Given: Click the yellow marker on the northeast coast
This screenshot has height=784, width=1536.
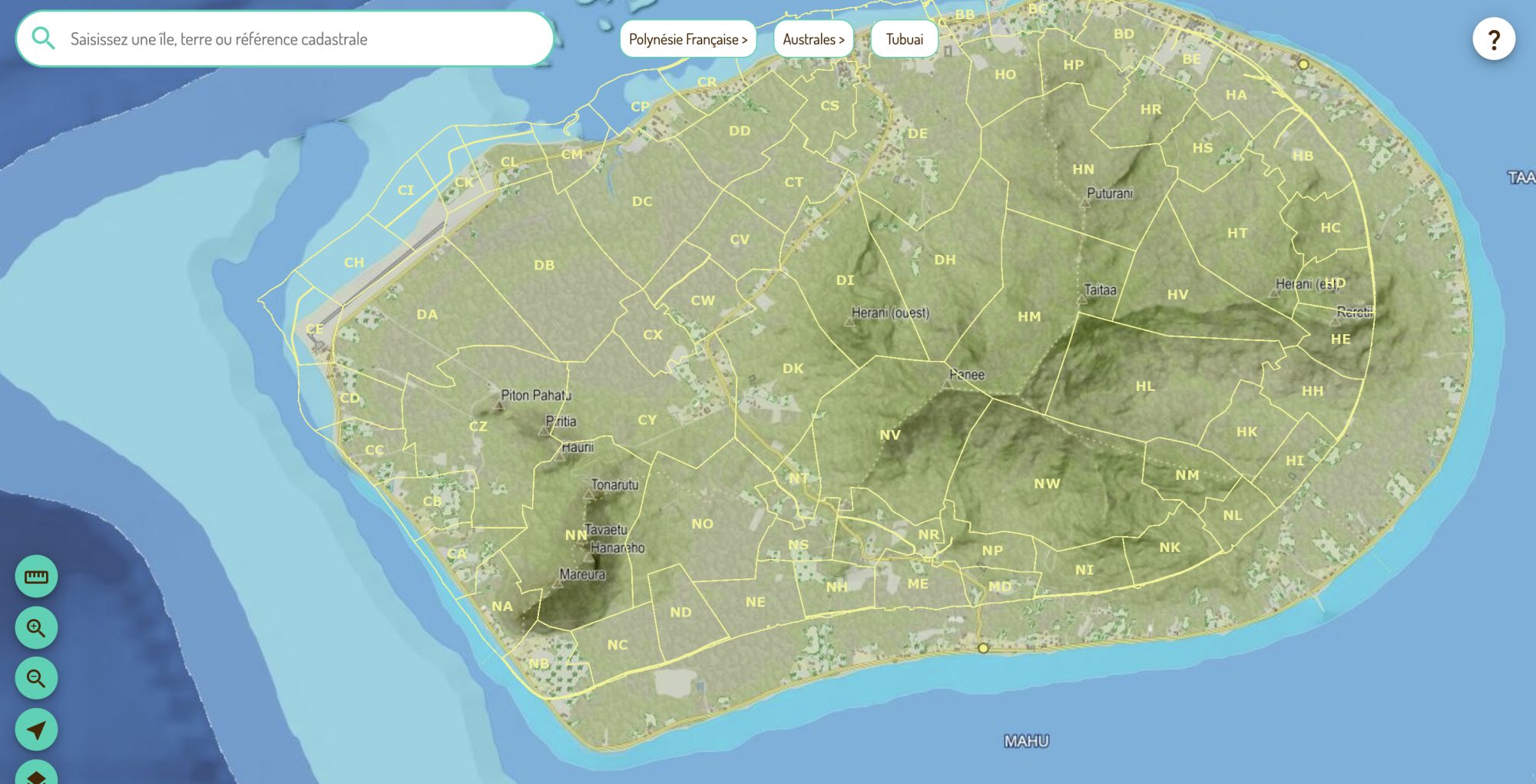Looking at the screenshot, I should pos(1303,65).
